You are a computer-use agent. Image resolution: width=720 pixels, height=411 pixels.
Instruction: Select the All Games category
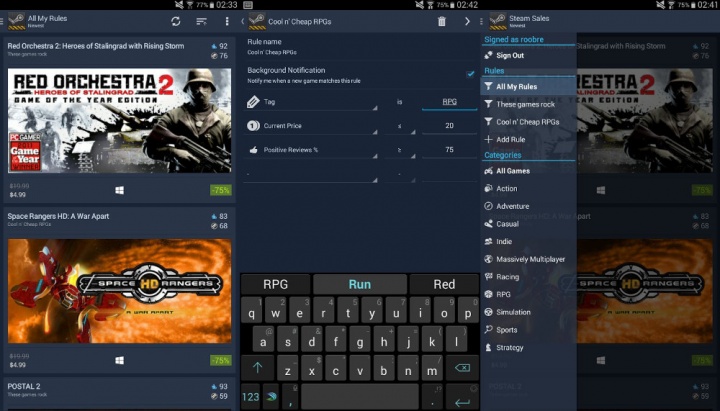pos(529,171)
